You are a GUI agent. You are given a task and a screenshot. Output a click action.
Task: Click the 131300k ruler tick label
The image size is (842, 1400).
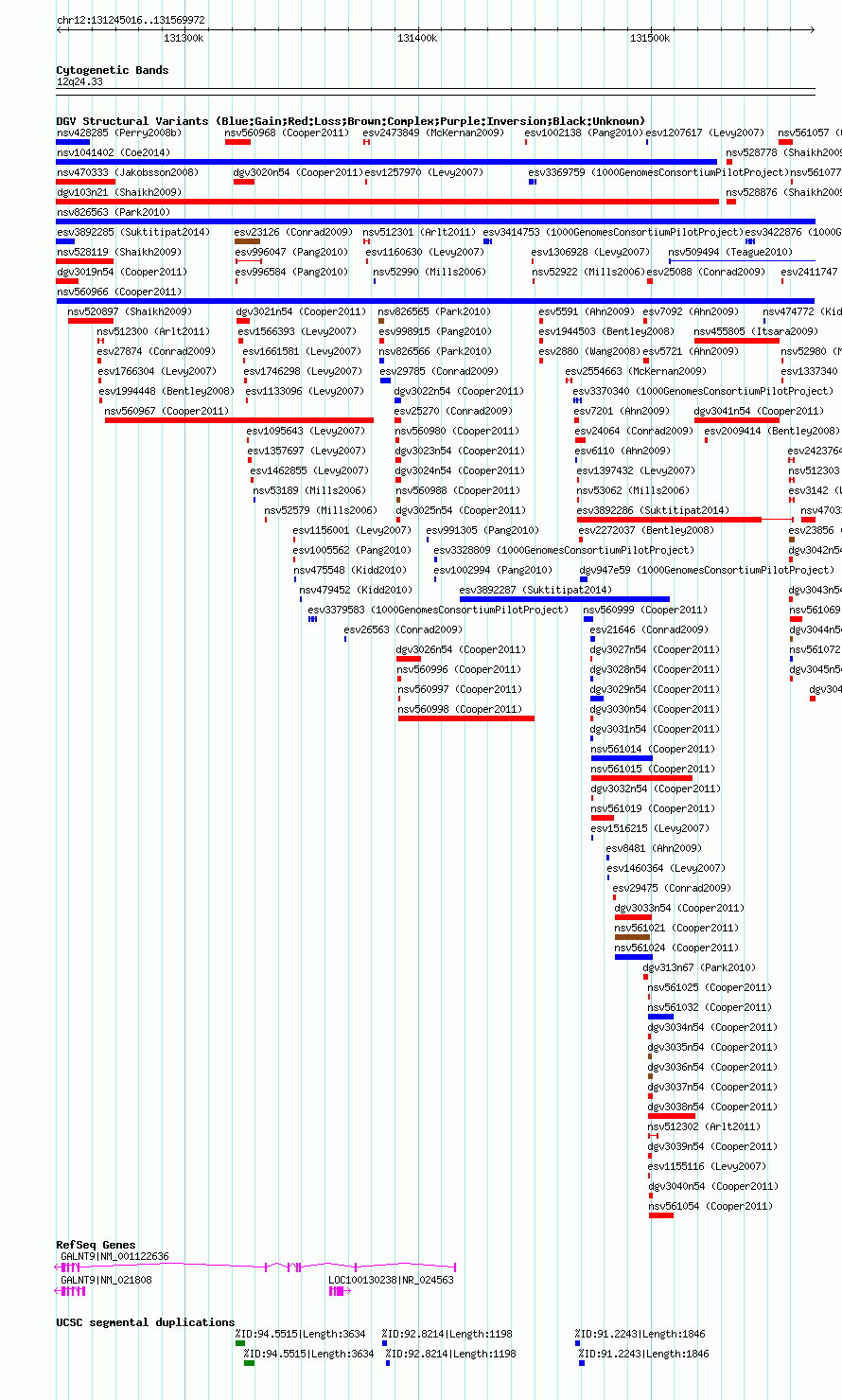point(184,38)
